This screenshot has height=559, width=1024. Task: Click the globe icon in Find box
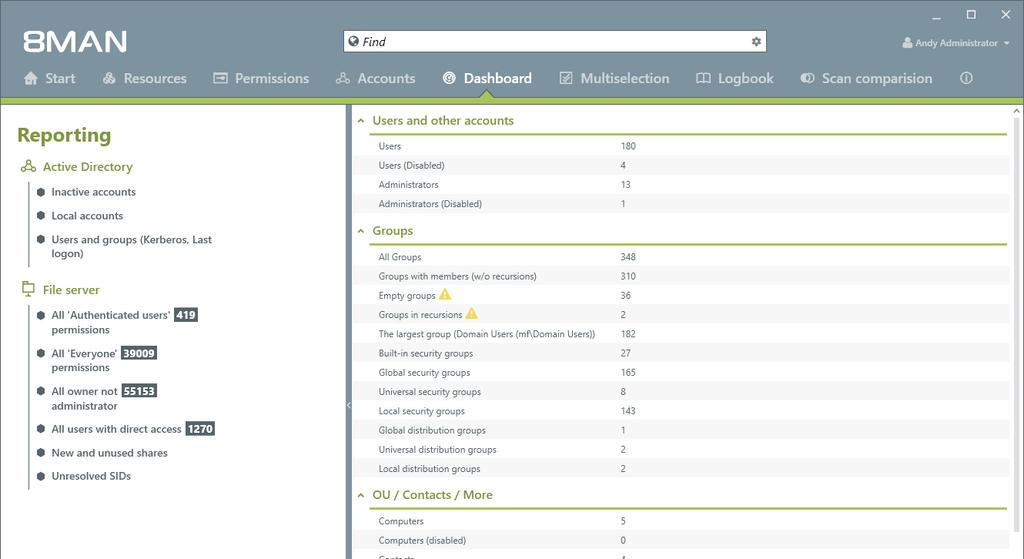pyautogui.click(x=353, y=41)
